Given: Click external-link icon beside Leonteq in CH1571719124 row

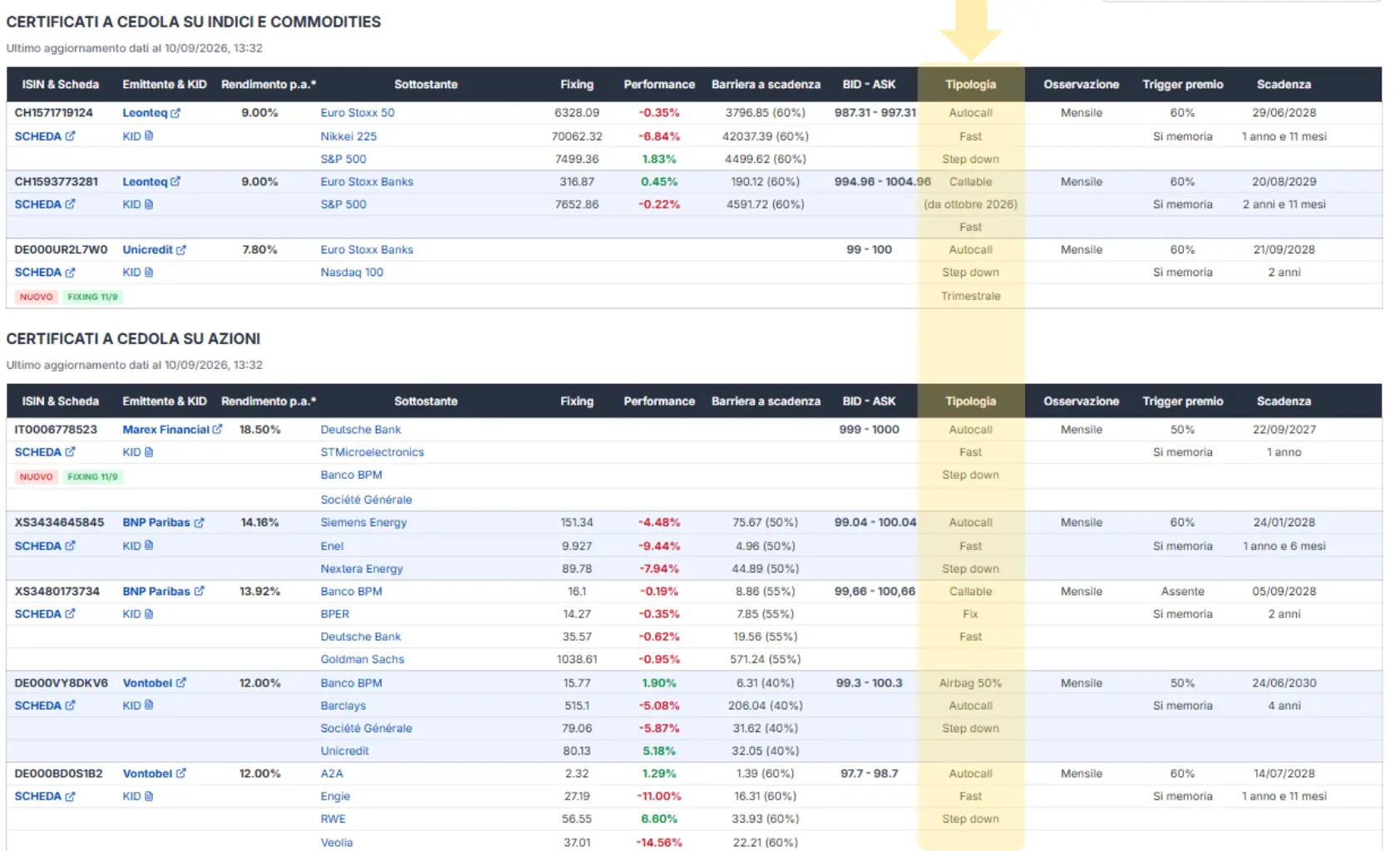Looking at the screenshot, I should pos(175,113).
